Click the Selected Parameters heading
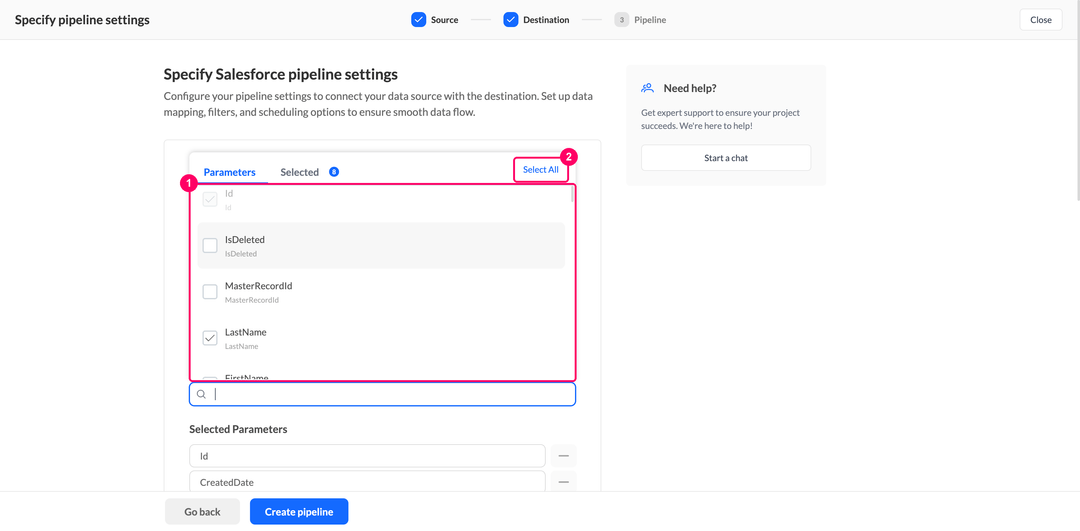1080x531 pixels. (238, 429)
